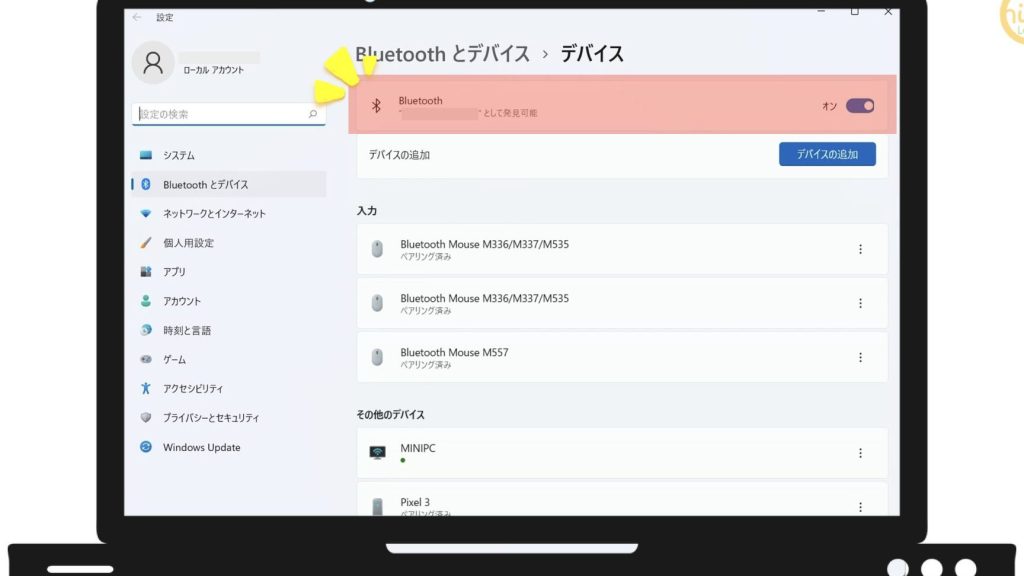The height and width of the screenshot is (576, 1024).
Task: Open プライバシーとセキュリティ settings
Action: pyautogui.click(x=229, y=417)
